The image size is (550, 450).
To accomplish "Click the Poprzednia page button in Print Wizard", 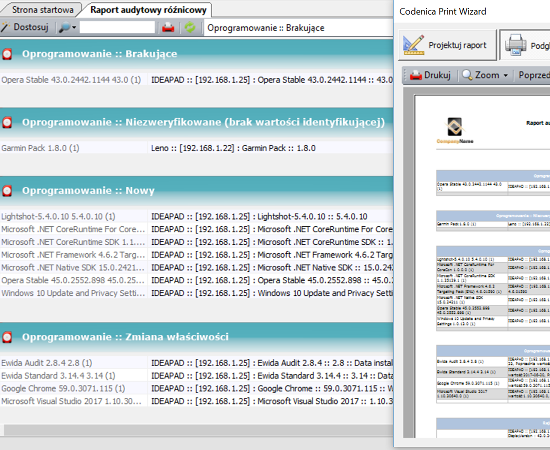I will coord(534,75).
